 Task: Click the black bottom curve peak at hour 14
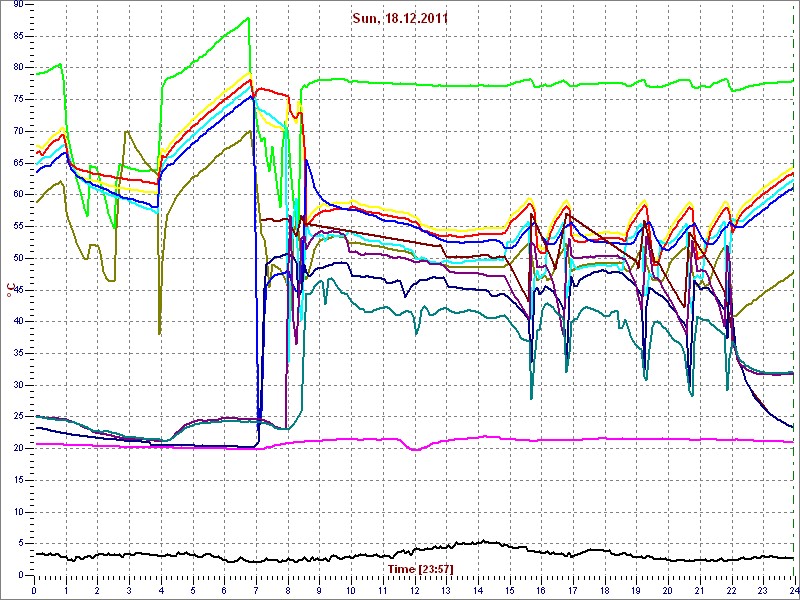(x=482, y=541)
